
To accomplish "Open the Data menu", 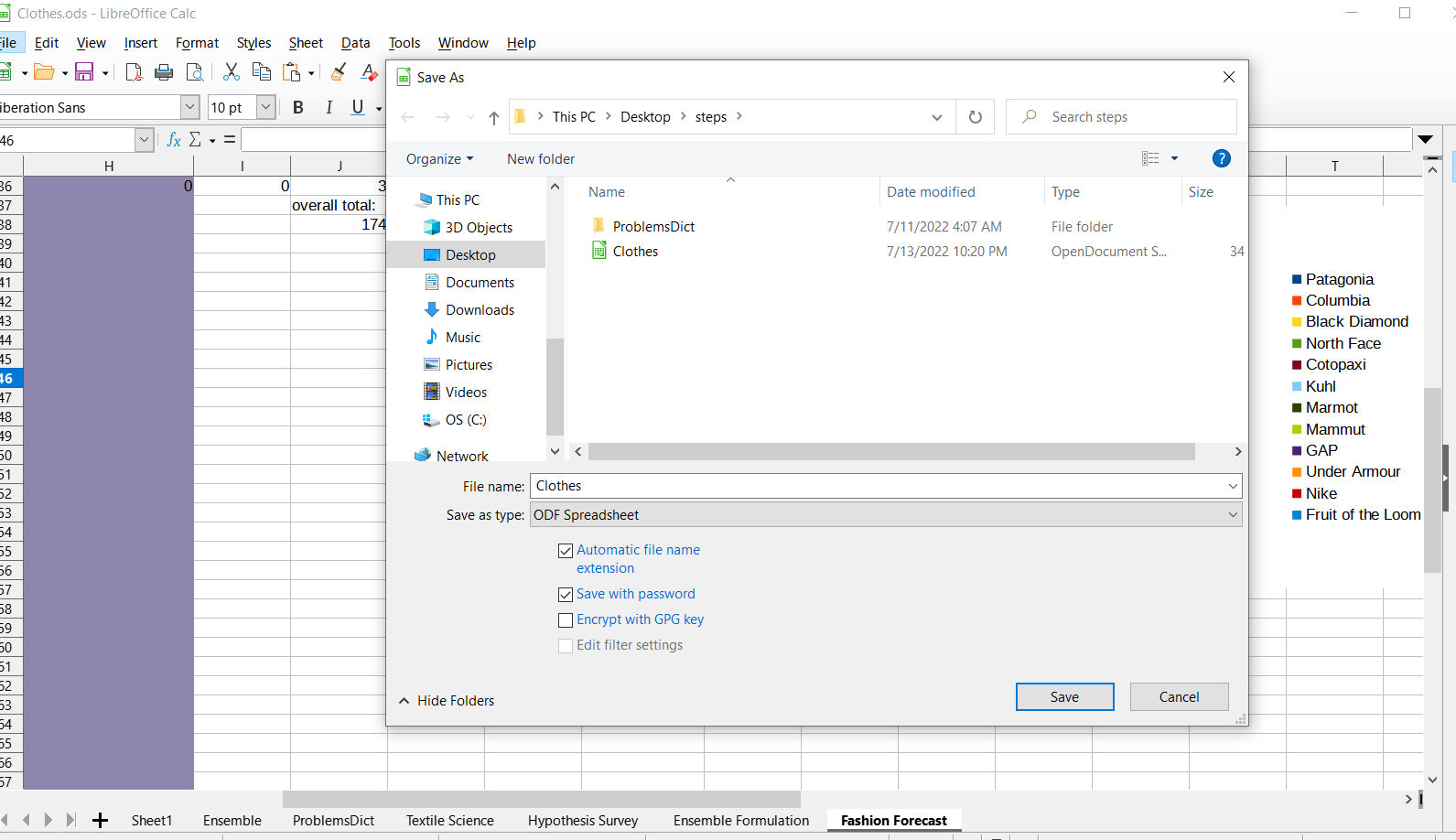I will tap(355, 43).
